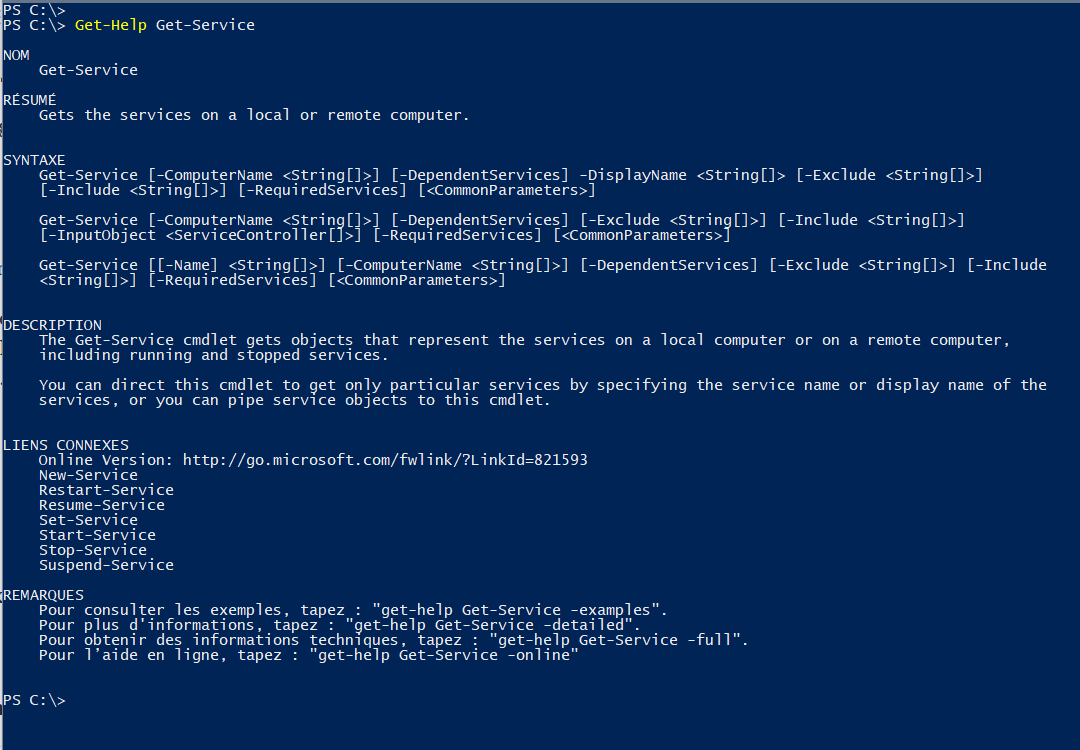Click the Start-Service related link
The width and height of the screenshot is (1080, 750).
pyautogui.click(x=97, y=535)
